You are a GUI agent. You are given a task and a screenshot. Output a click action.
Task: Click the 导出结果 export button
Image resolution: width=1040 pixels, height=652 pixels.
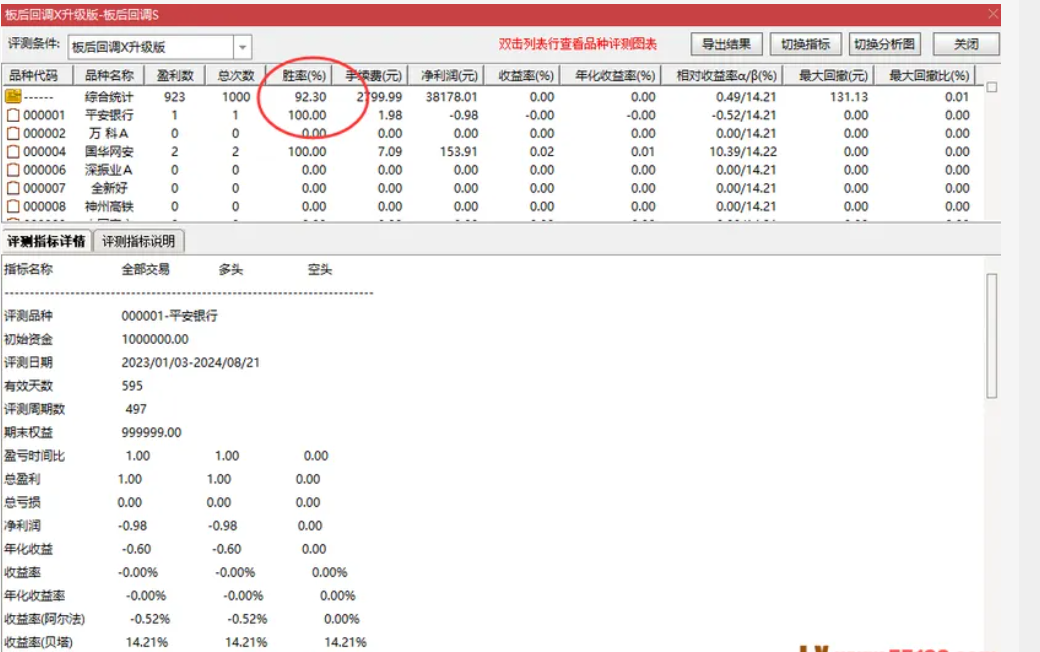click(x=725, y=43)
